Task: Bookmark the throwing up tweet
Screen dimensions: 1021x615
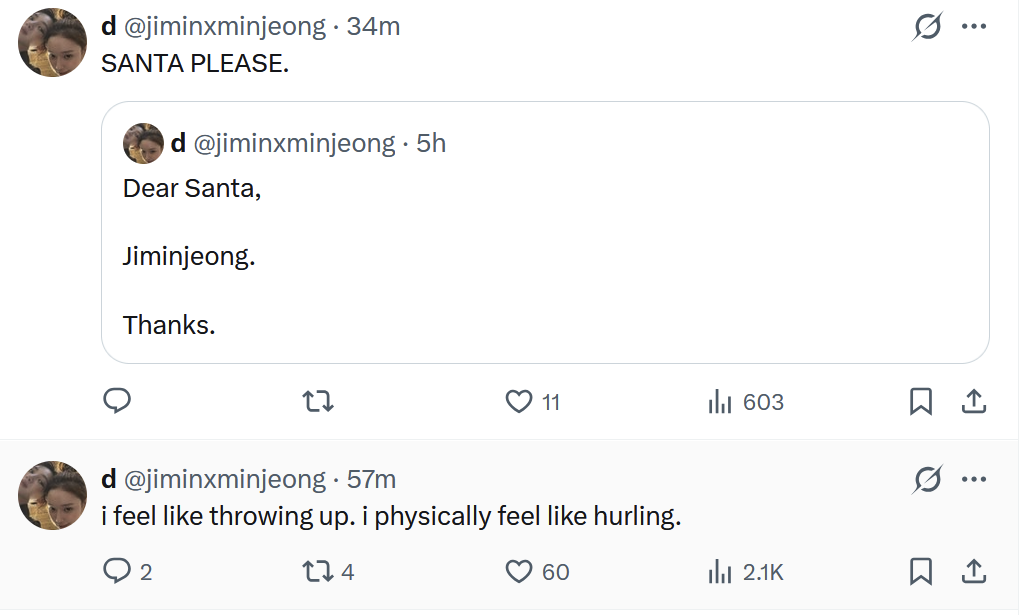Action: pyautogui.click(x=921, y=571)
